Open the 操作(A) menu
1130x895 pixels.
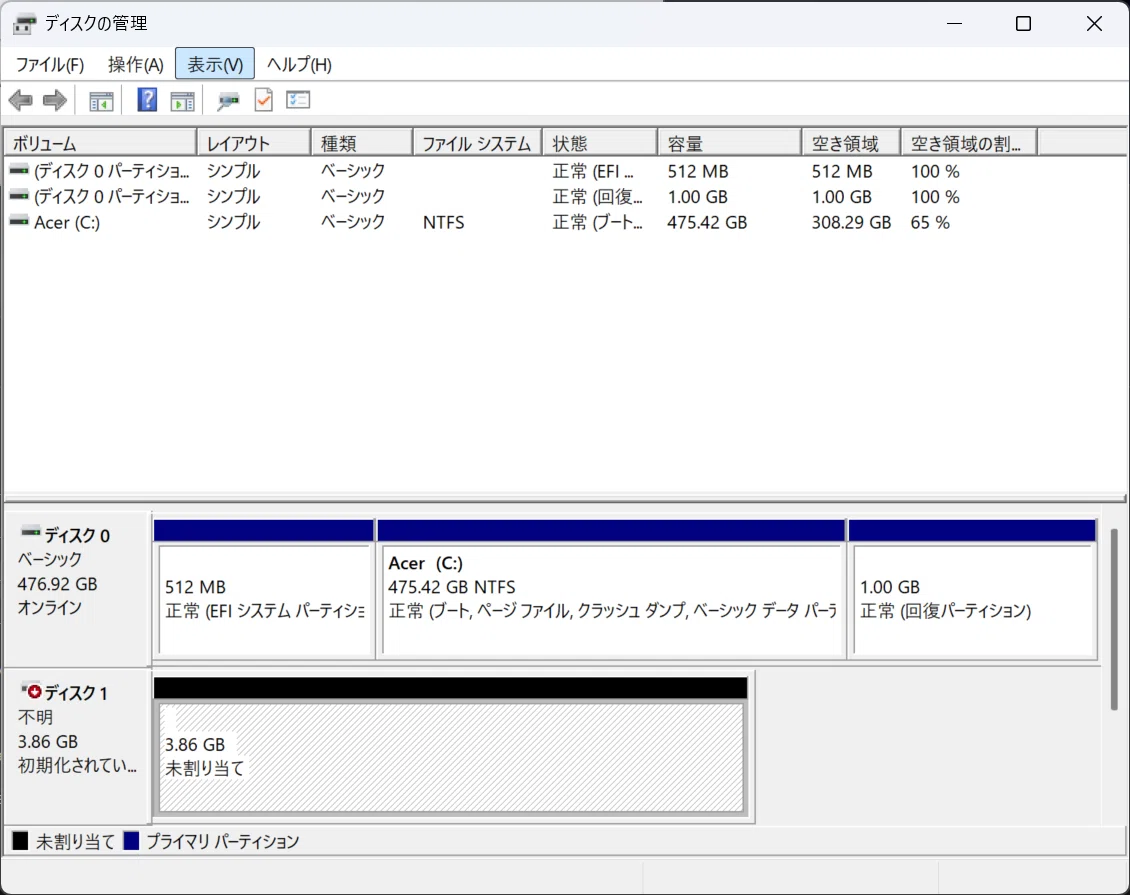[x=135, y=64]
